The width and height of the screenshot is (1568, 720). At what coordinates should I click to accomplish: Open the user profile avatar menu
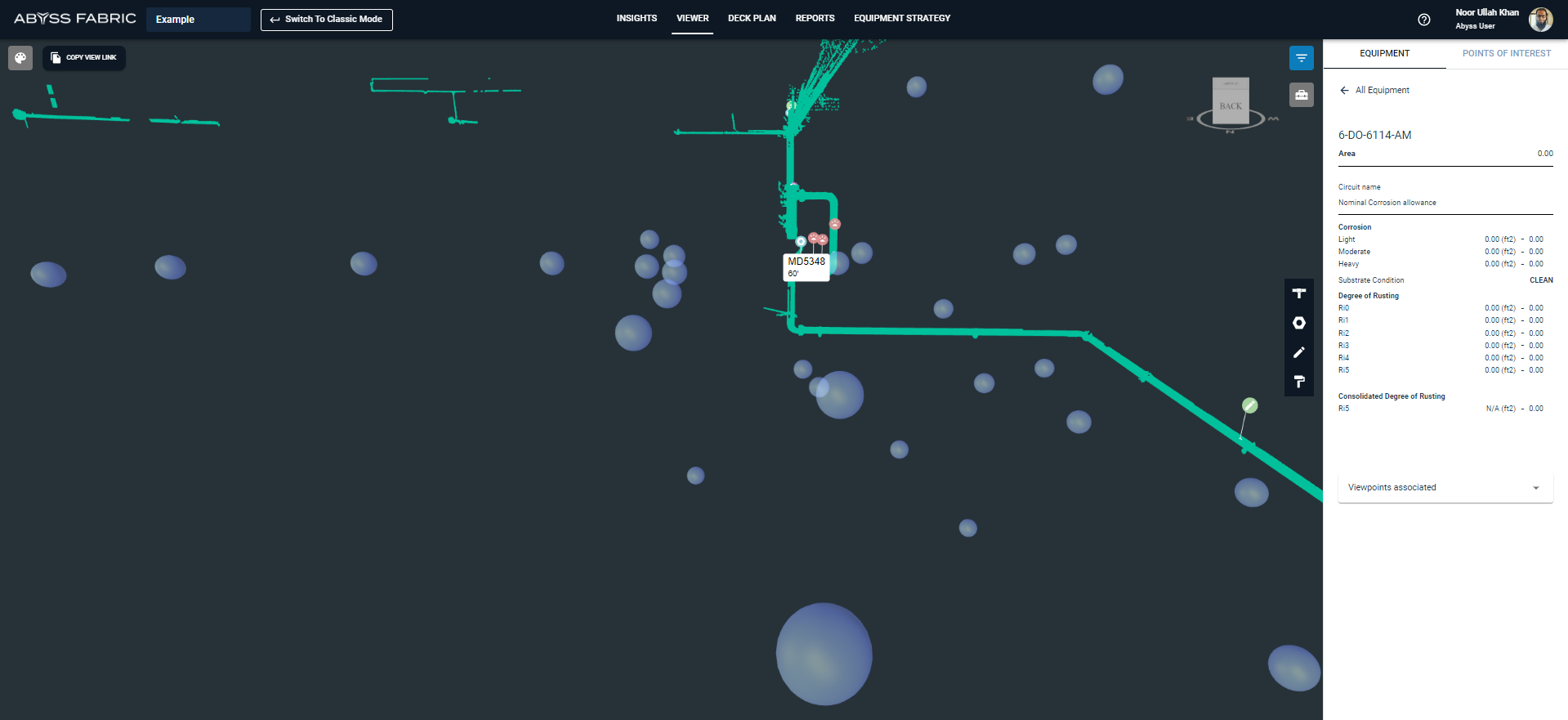pos(1540,20)
